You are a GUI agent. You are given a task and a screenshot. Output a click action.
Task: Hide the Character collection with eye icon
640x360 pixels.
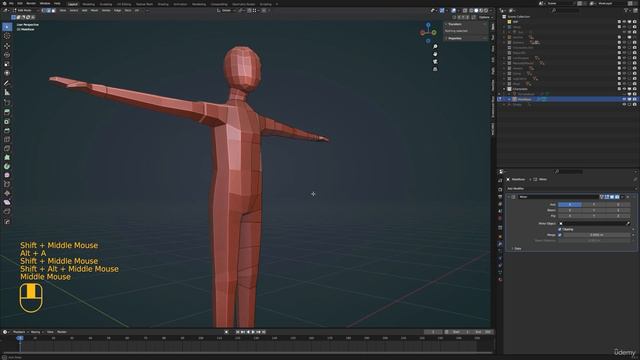624,89
